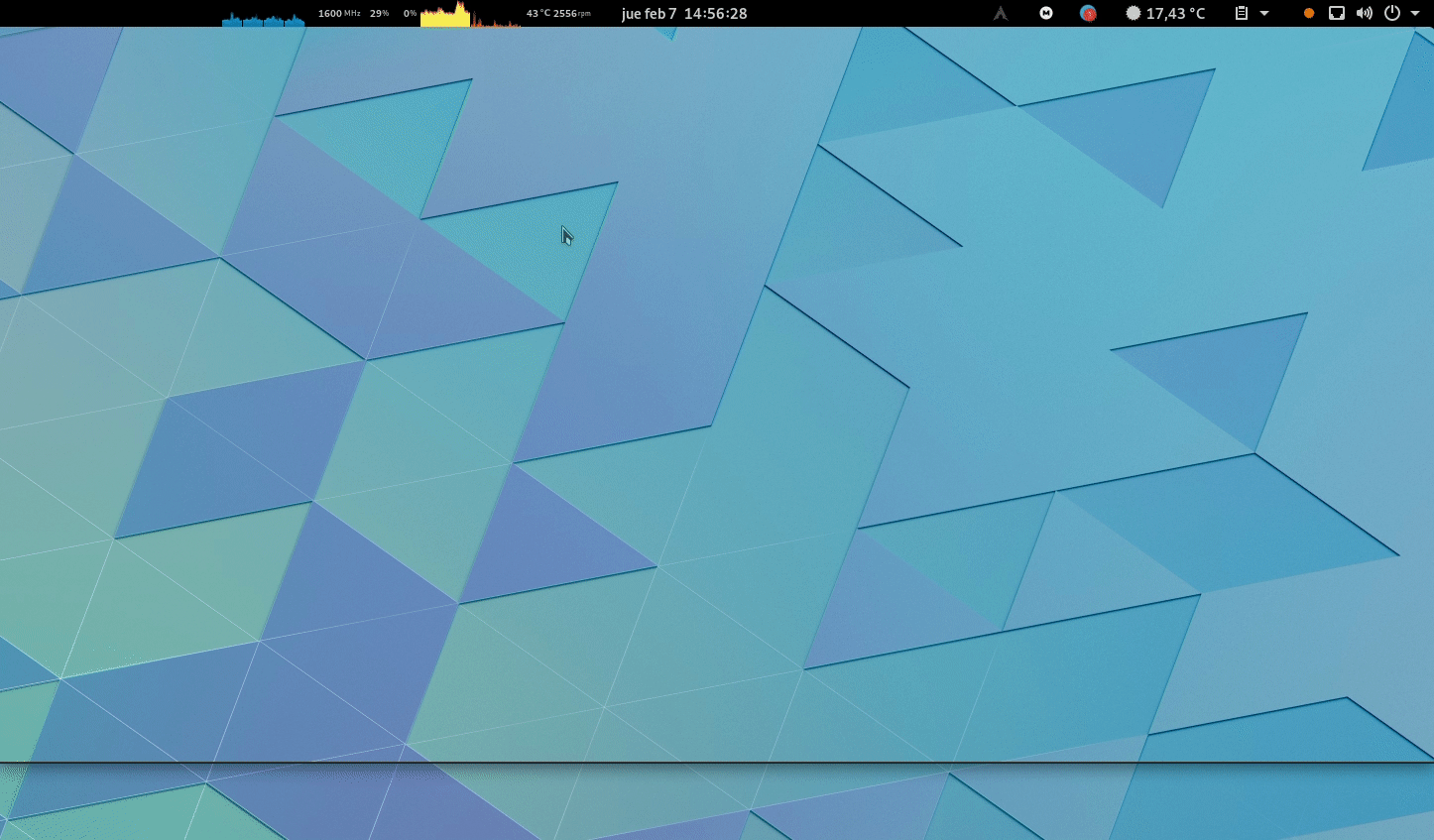The width and height of the screenshot is (1434, 840).
Task: Click the volume speaker icon
Action: pyautogui.click(x=1365, y=14)
